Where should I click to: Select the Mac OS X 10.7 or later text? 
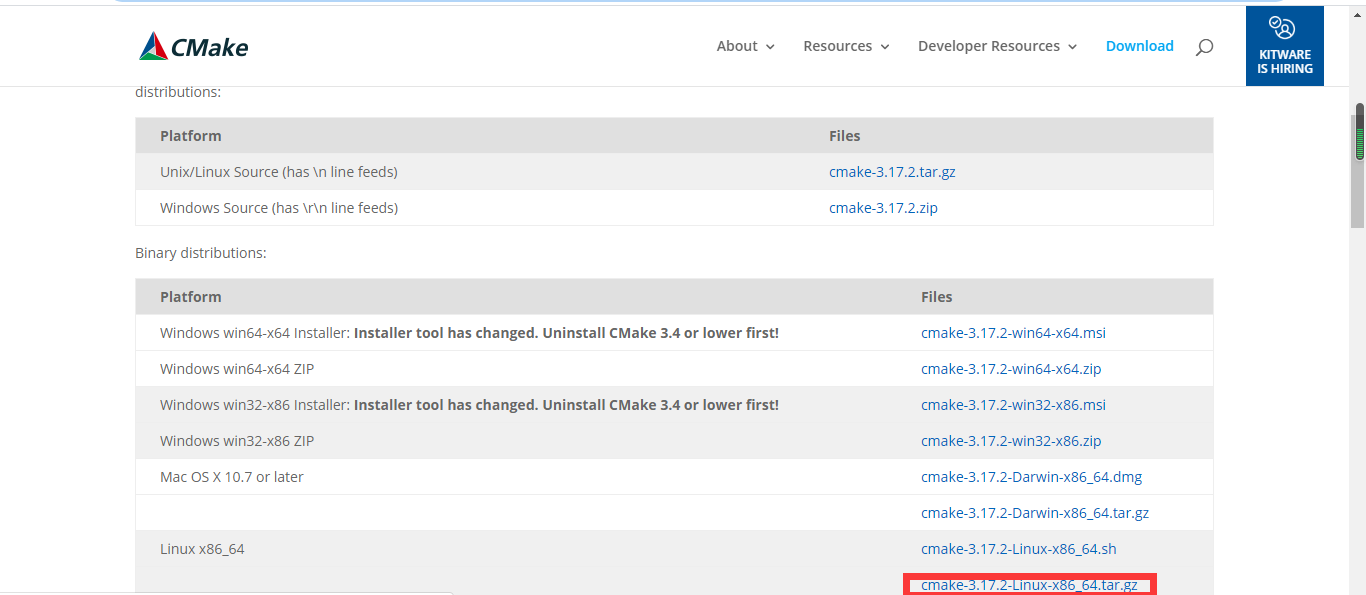[232, 477]
